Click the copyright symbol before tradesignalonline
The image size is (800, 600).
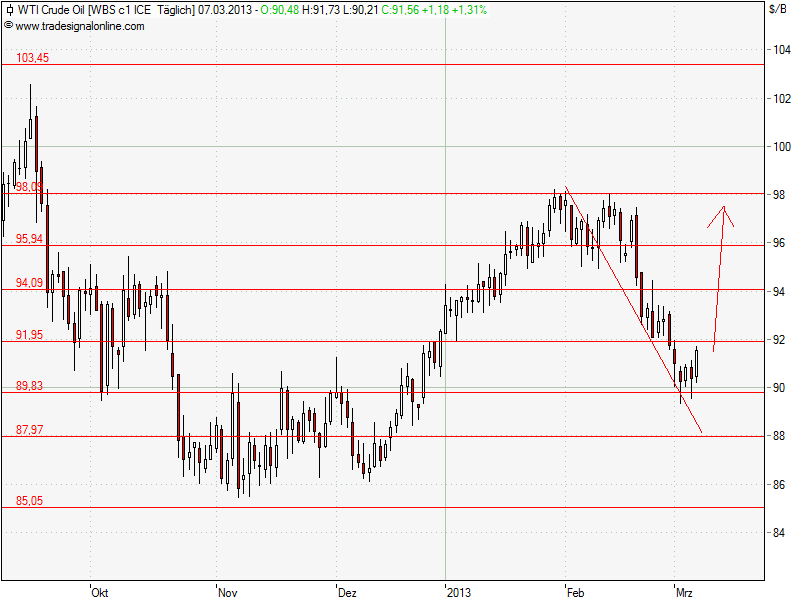tap(8, 26)
